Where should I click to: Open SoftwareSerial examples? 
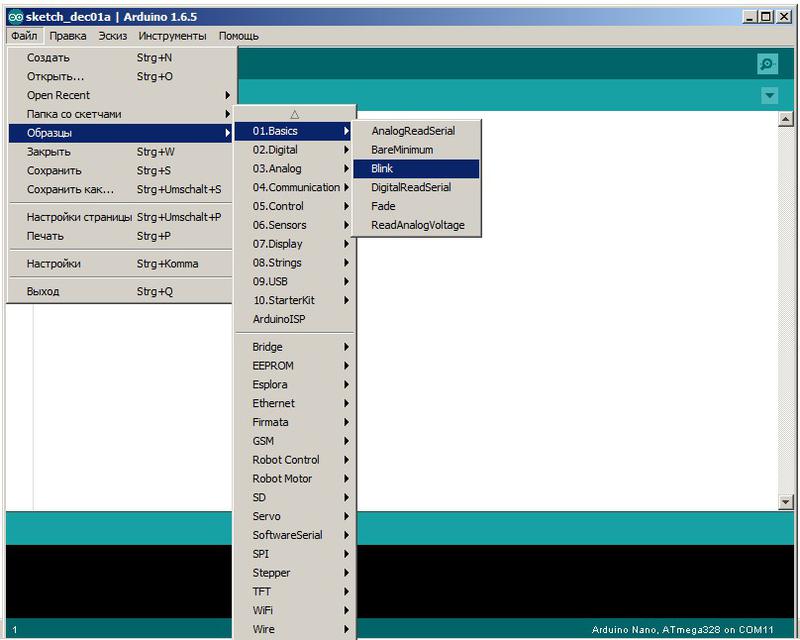(294, 535)
